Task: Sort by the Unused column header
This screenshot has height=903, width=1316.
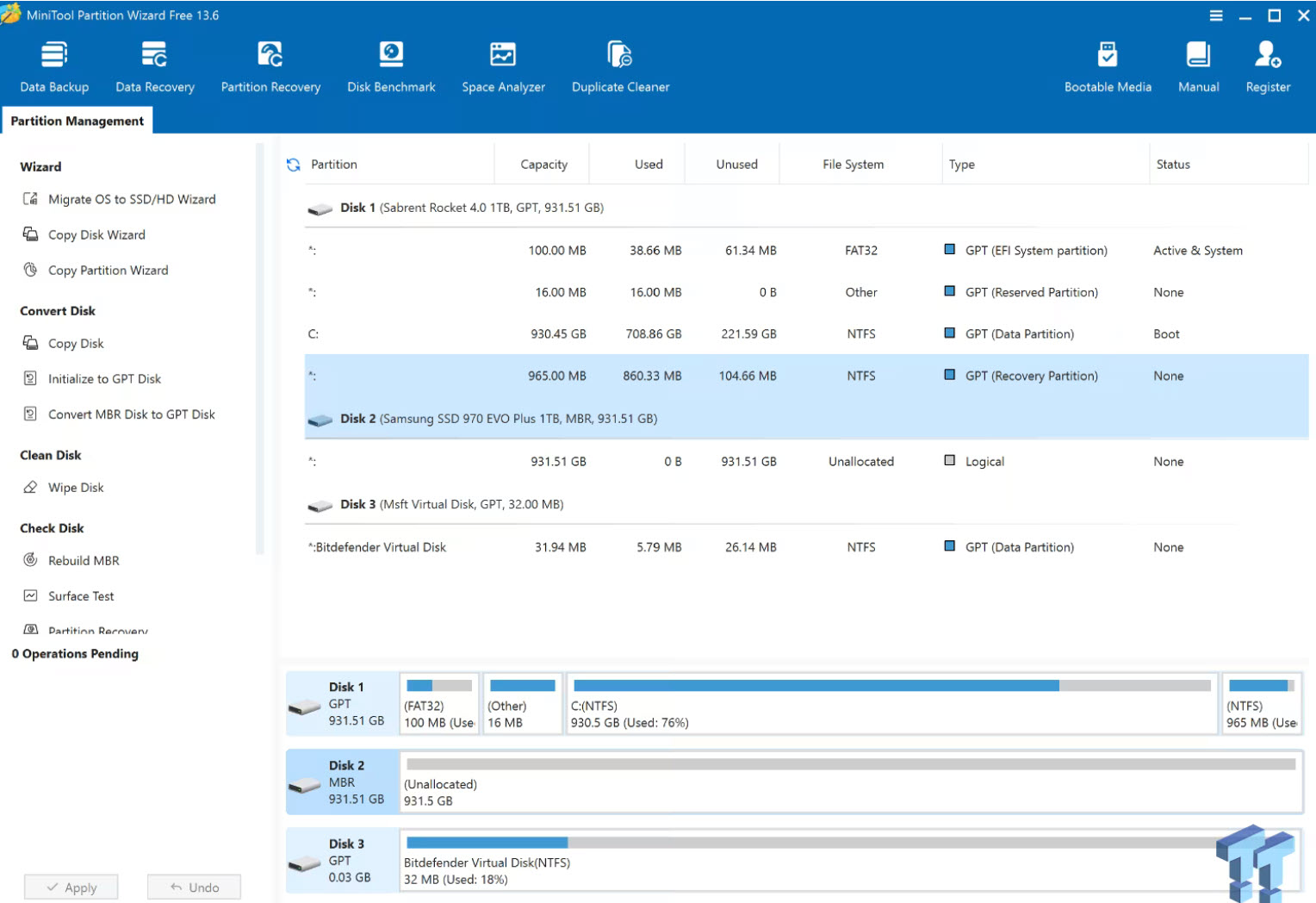Action: tap(736, 165)
